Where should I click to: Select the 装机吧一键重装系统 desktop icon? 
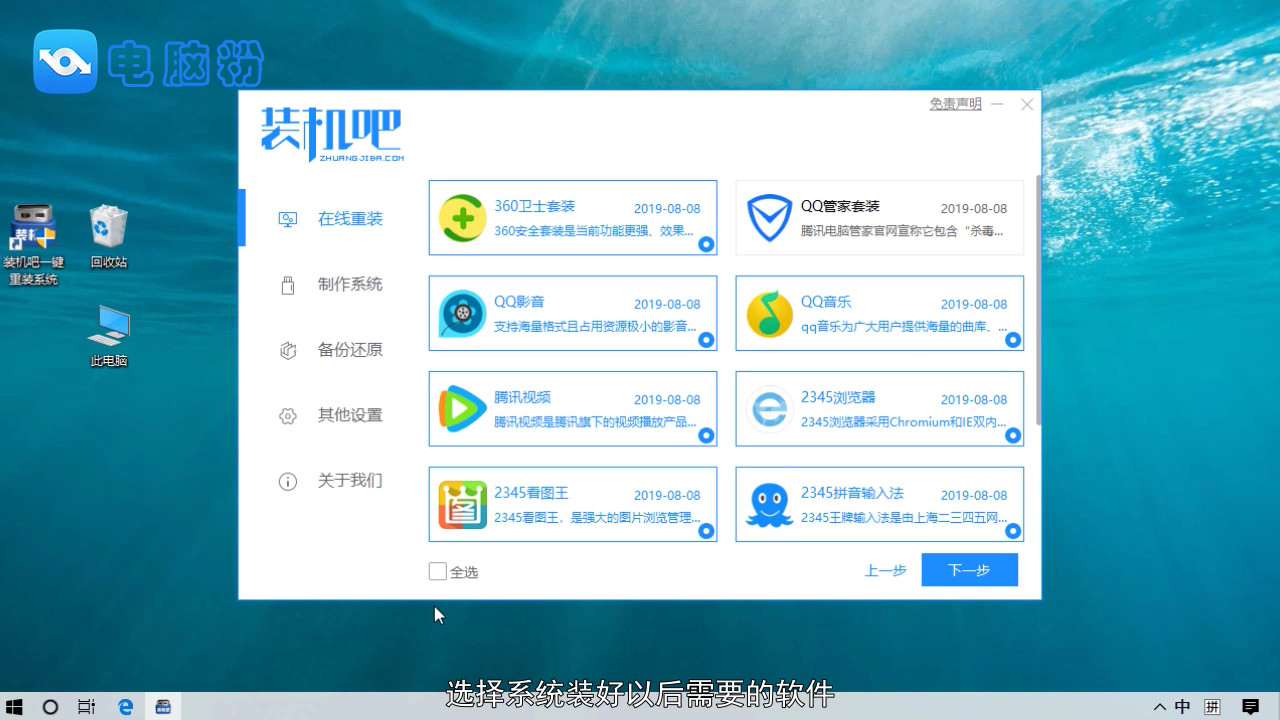(33, 245)
